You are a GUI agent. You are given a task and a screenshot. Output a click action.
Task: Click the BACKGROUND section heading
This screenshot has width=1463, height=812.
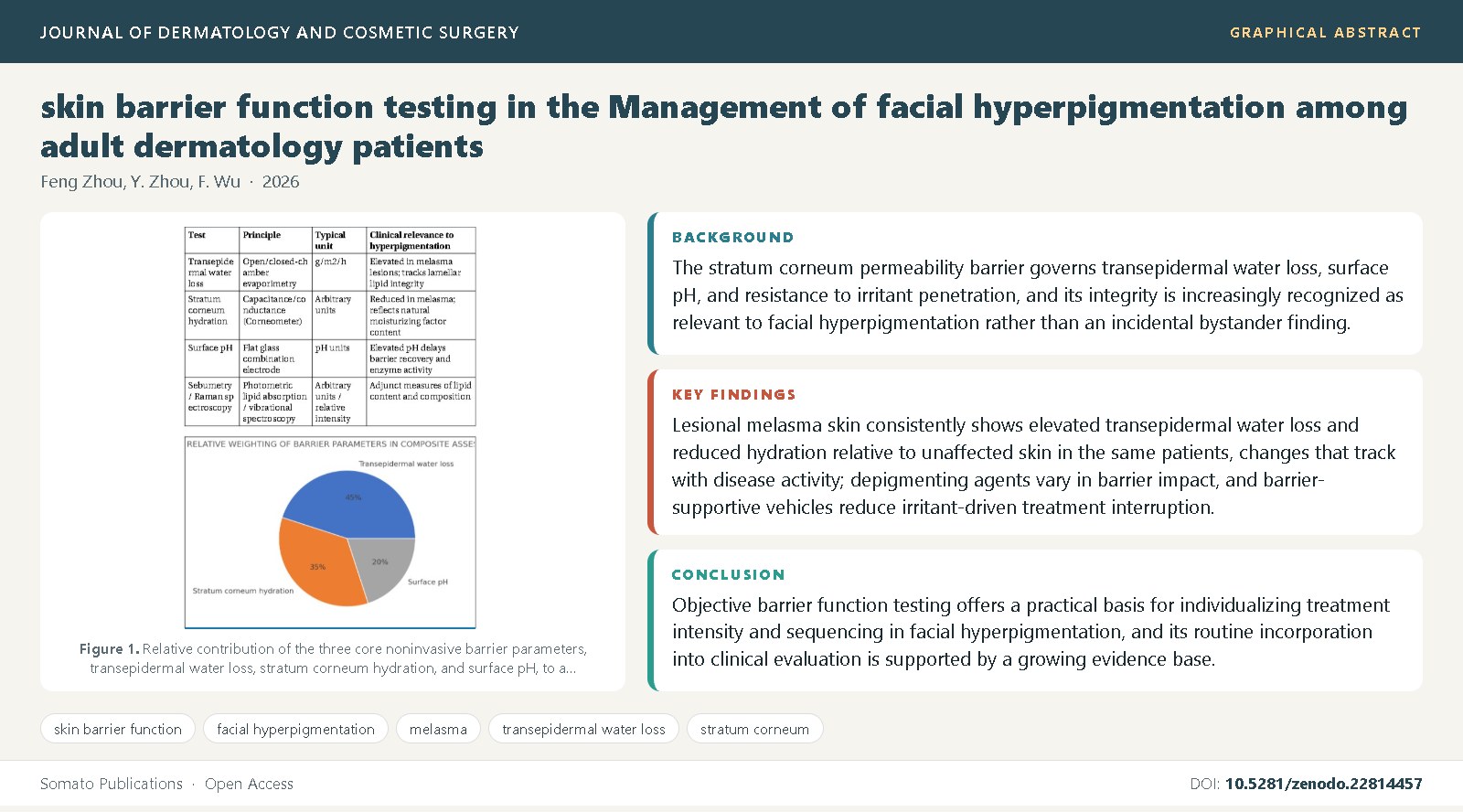coord(732,238)
